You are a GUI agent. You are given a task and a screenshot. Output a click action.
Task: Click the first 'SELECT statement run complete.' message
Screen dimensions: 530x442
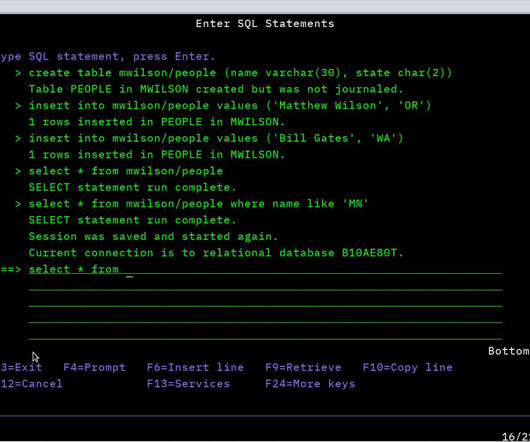click(x=132, y=187)
